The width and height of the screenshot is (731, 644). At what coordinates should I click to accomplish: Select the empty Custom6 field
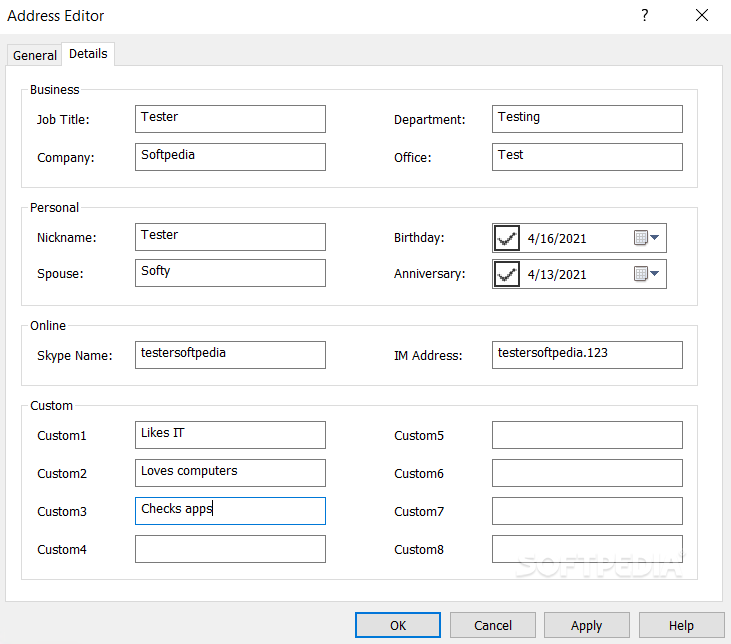pos(587,473)
